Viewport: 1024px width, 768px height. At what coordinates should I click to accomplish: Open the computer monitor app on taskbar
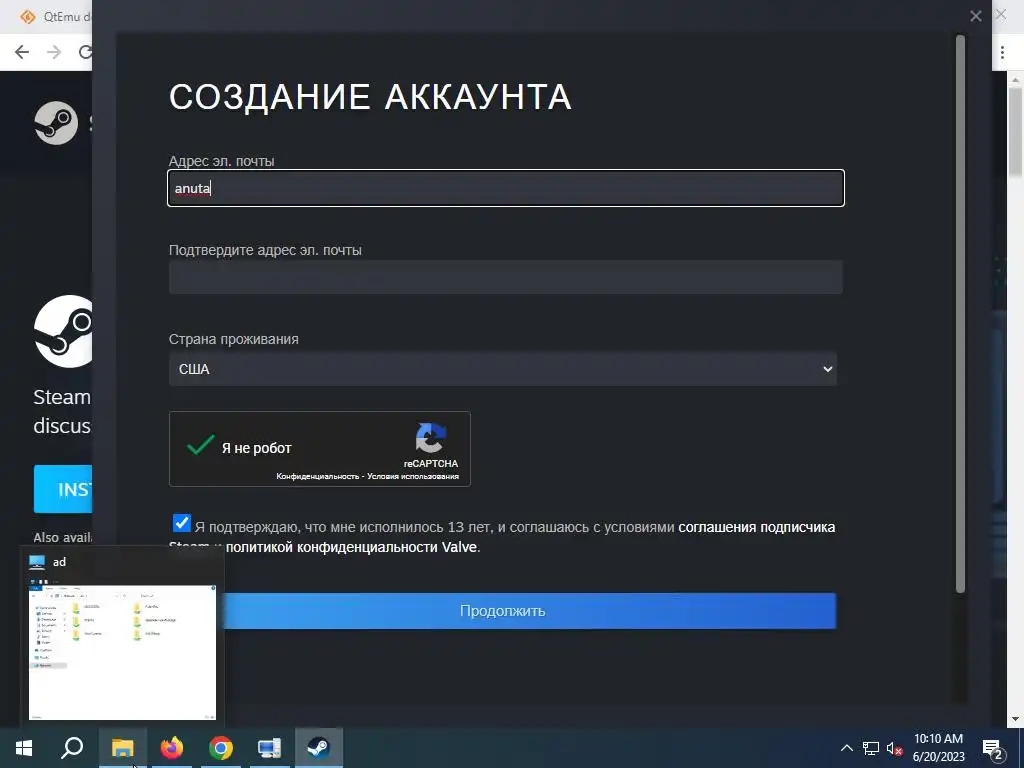click(269, 748)
